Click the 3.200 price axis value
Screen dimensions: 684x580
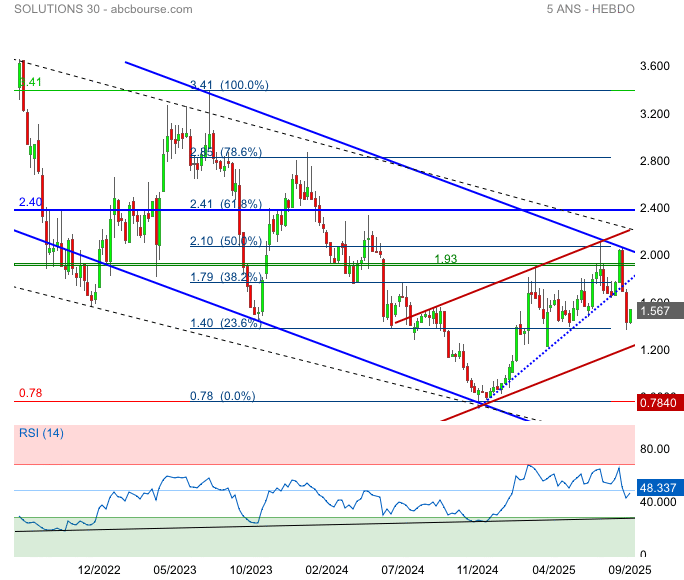[654, 114]
